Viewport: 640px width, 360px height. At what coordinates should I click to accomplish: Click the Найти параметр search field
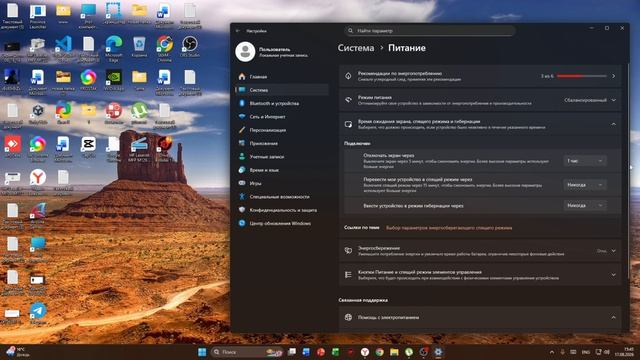tap(430, 31)
